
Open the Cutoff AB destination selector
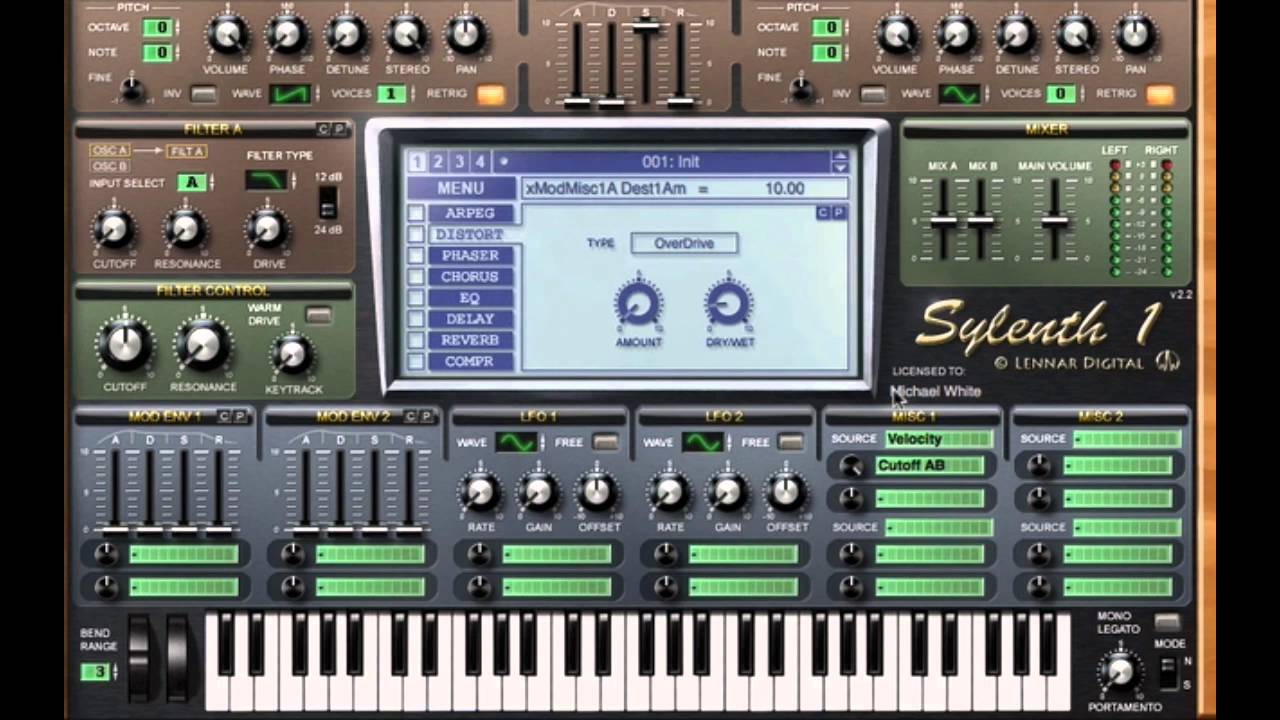930,465
